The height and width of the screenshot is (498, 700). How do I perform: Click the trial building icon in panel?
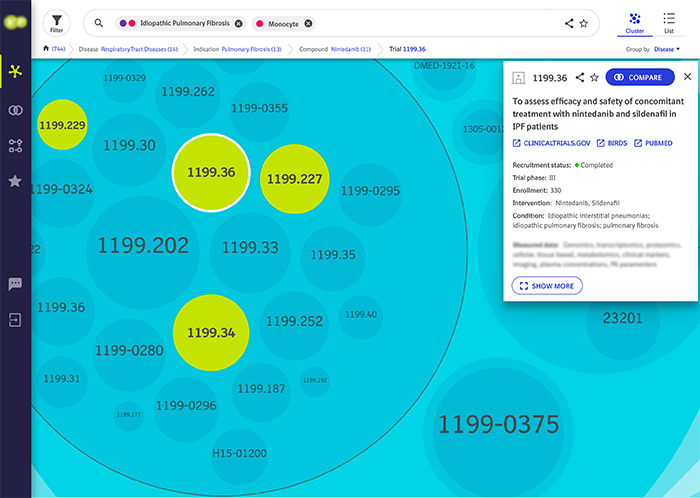[x=518, y=78]
